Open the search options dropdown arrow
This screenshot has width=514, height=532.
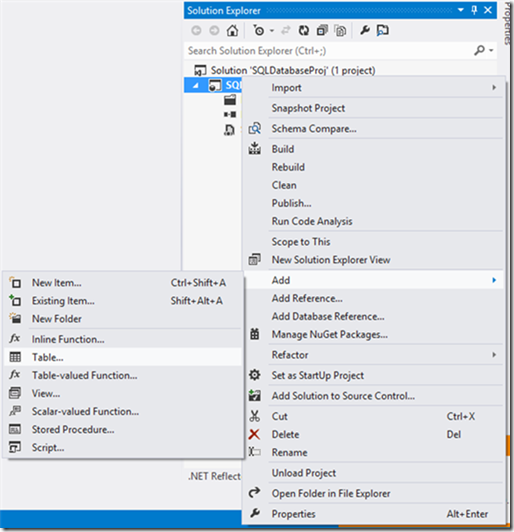coord(491,51)
